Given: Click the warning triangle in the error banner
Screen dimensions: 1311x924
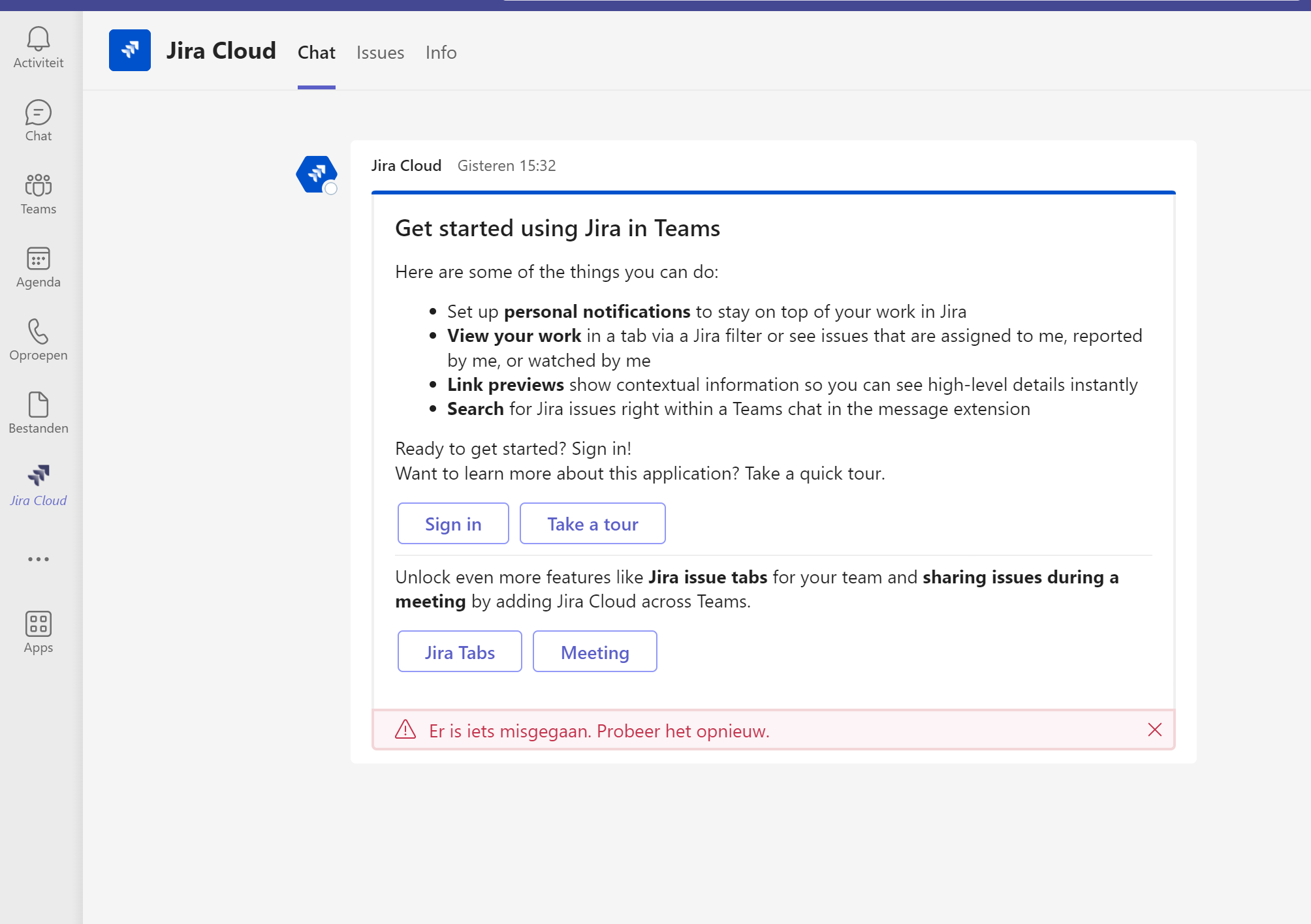Looking at the screenshot, I should click(405, 730).
